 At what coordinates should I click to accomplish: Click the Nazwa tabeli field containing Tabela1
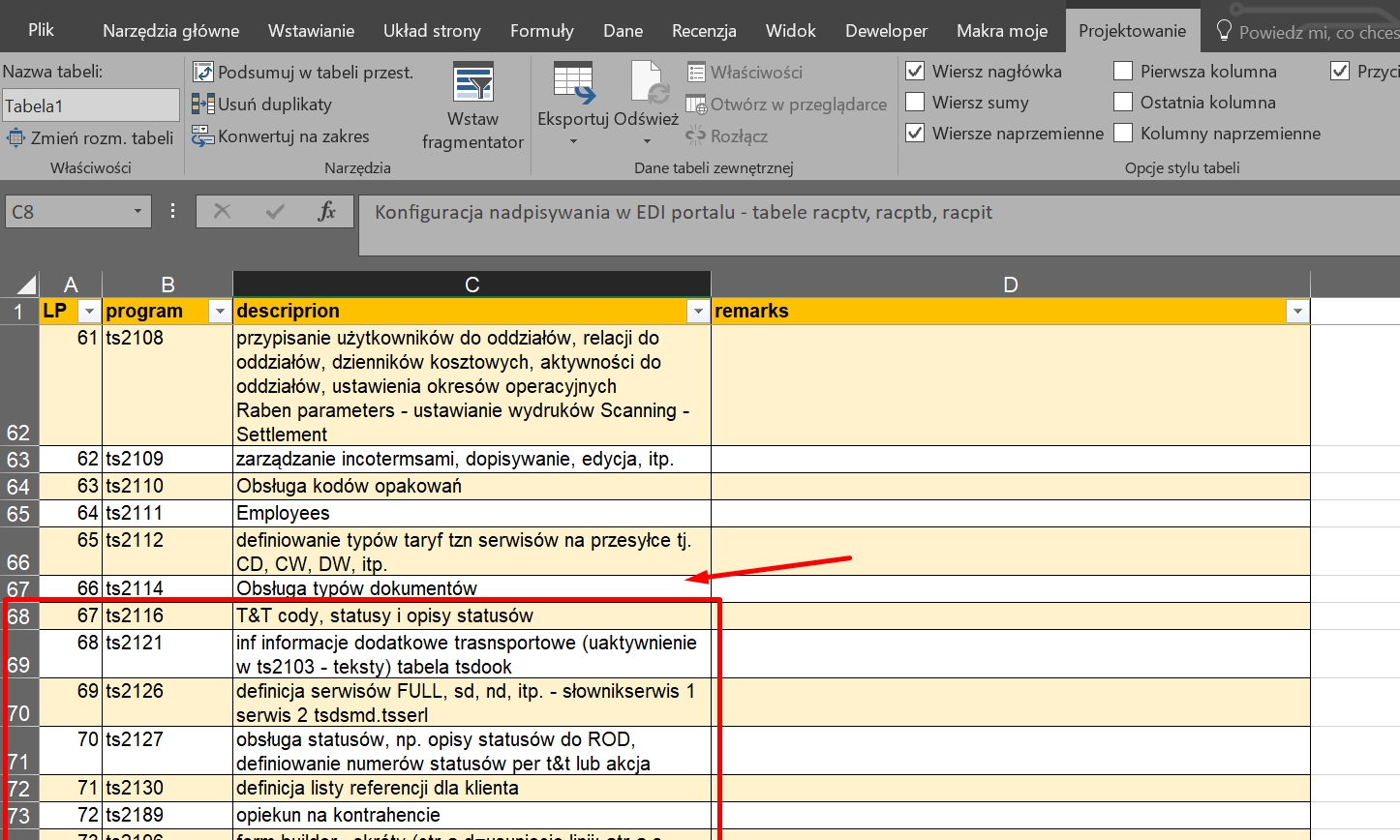[90, 106]
